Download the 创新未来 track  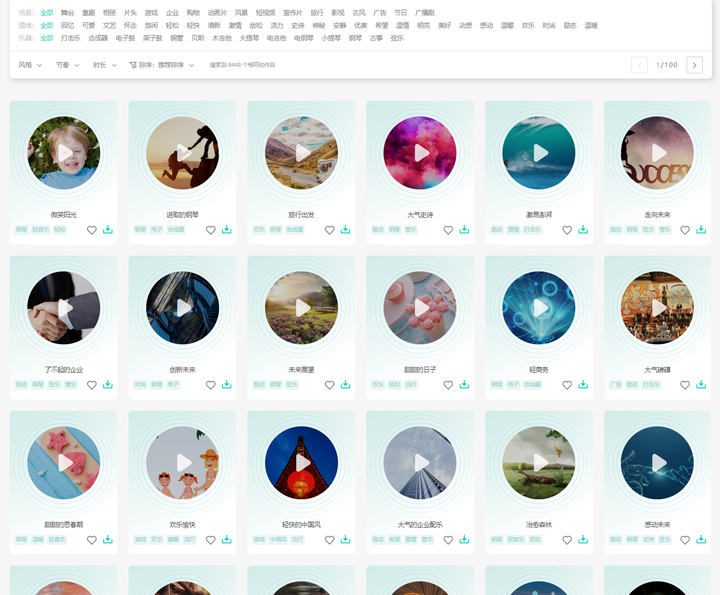point(227,385)
